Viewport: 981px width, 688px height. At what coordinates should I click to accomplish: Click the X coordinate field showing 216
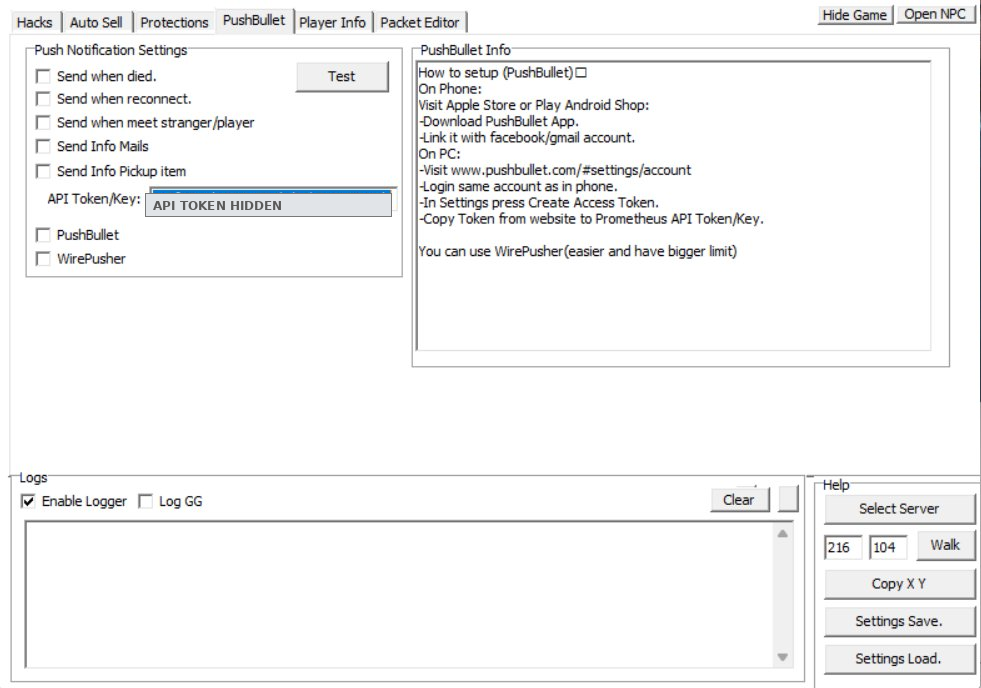[x=843, y=548]
